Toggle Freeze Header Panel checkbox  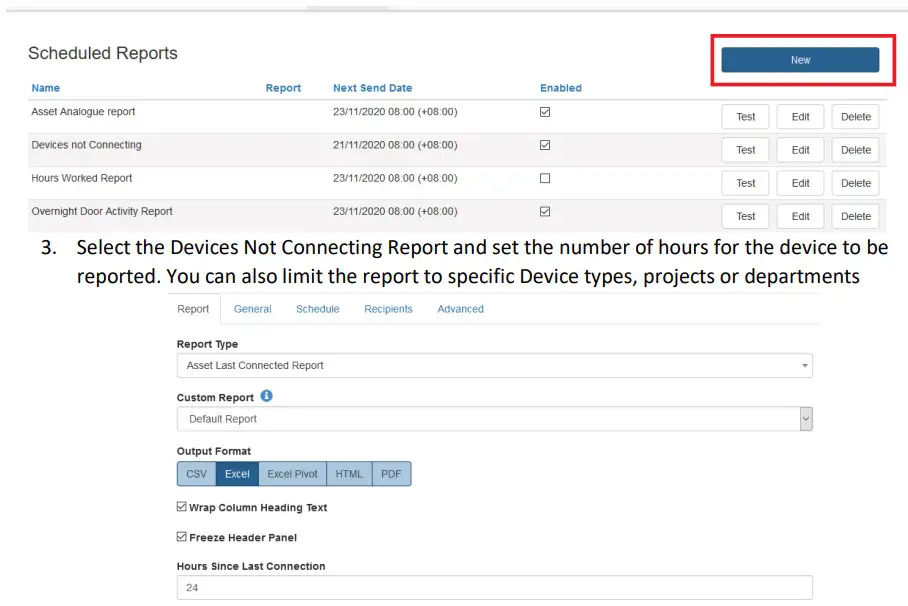182,537
